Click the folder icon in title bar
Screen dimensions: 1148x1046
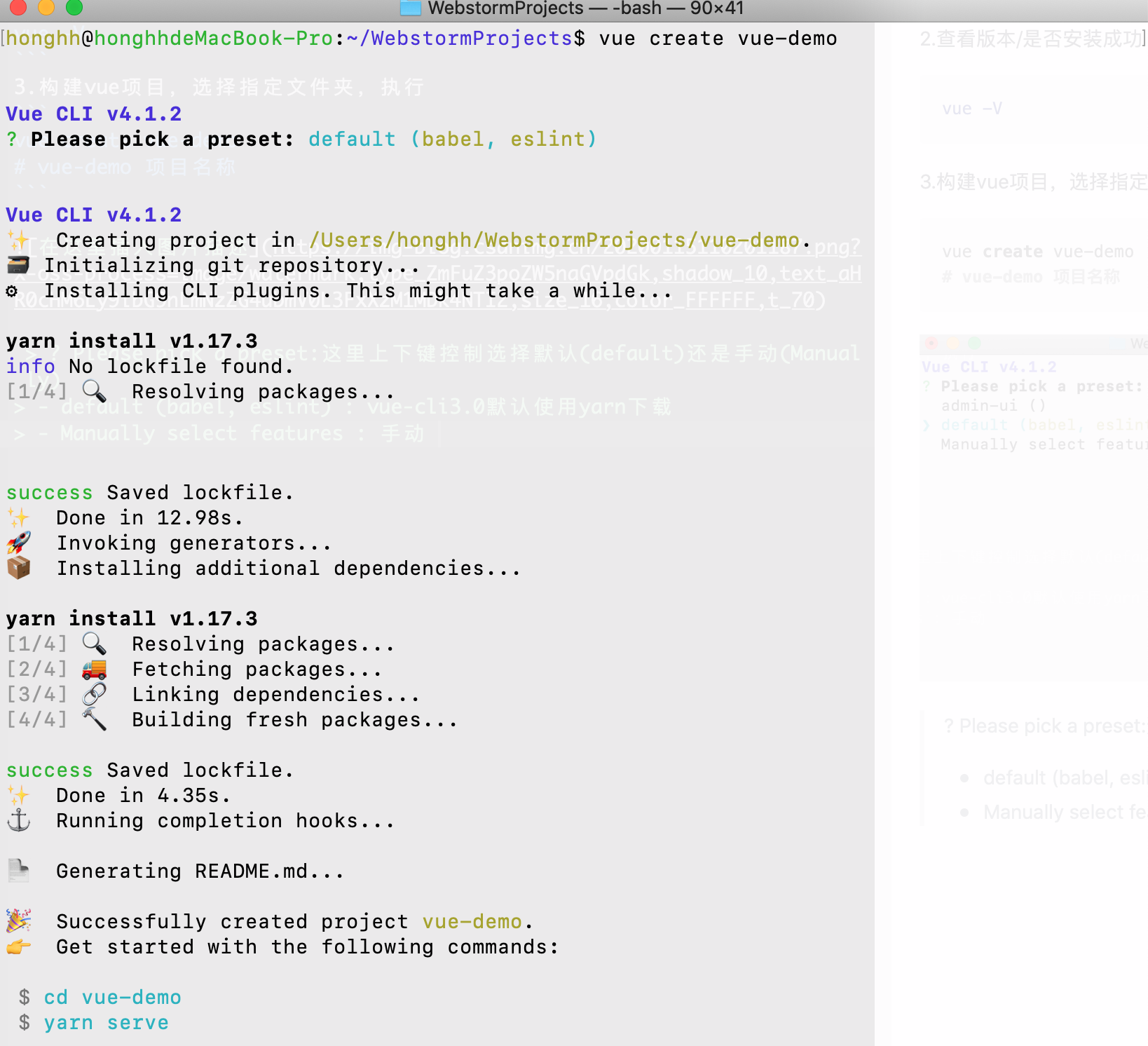click(x=410, y=8)
